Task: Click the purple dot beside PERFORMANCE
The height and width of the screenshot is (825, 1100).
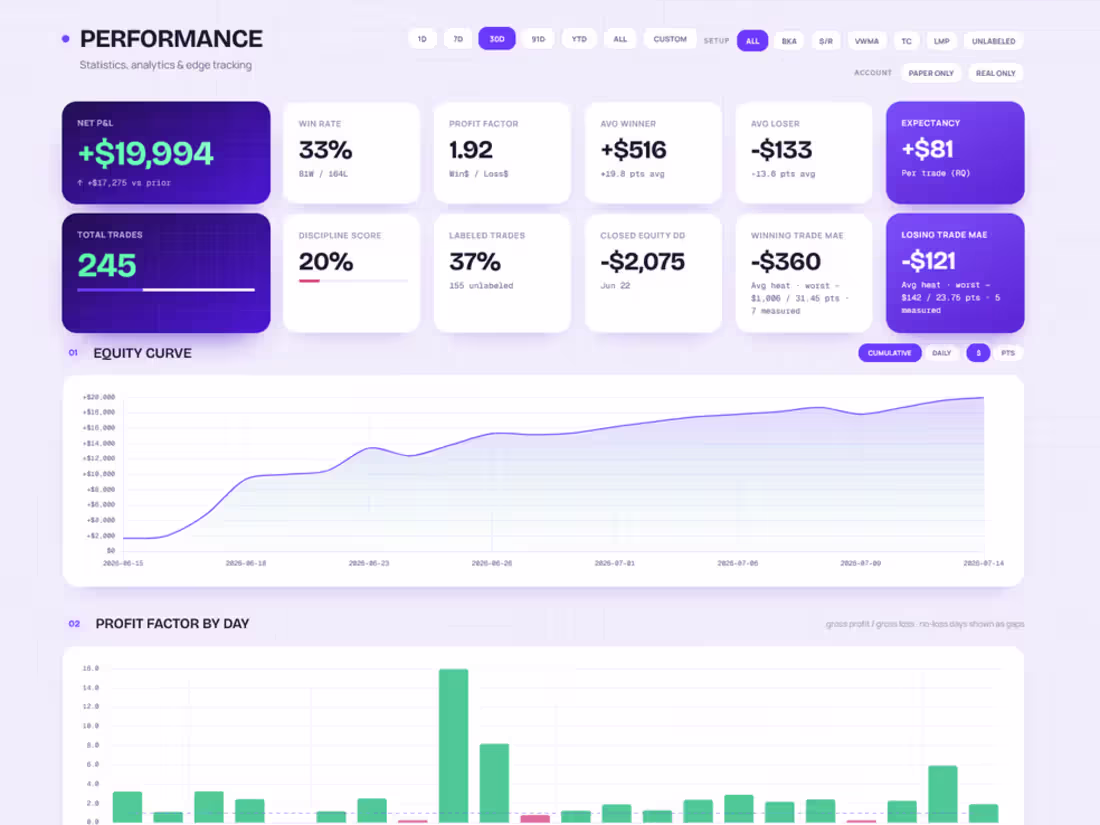Action: click(x=66, y=39)
